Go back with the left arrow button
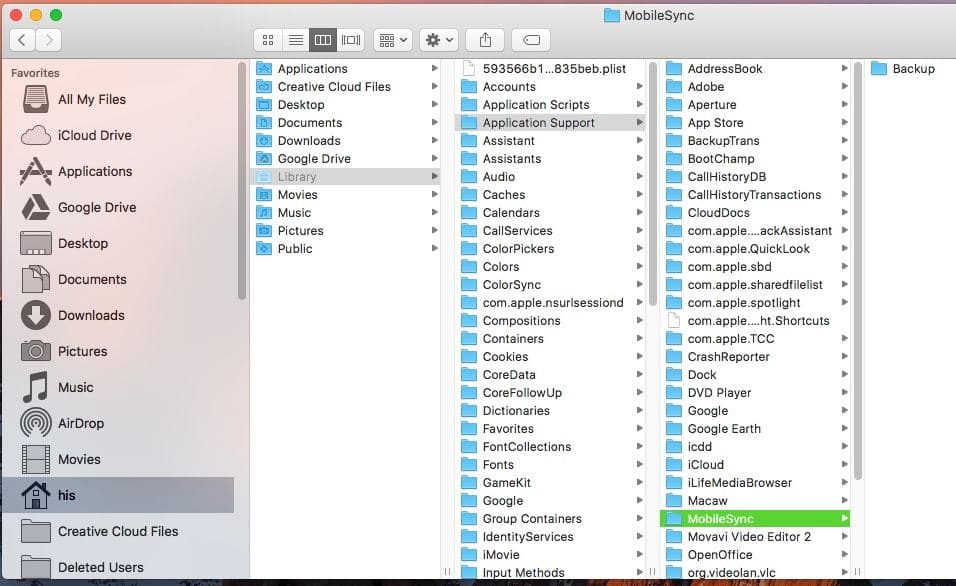The width and height of the screenshot is (956, 586). 23,40
